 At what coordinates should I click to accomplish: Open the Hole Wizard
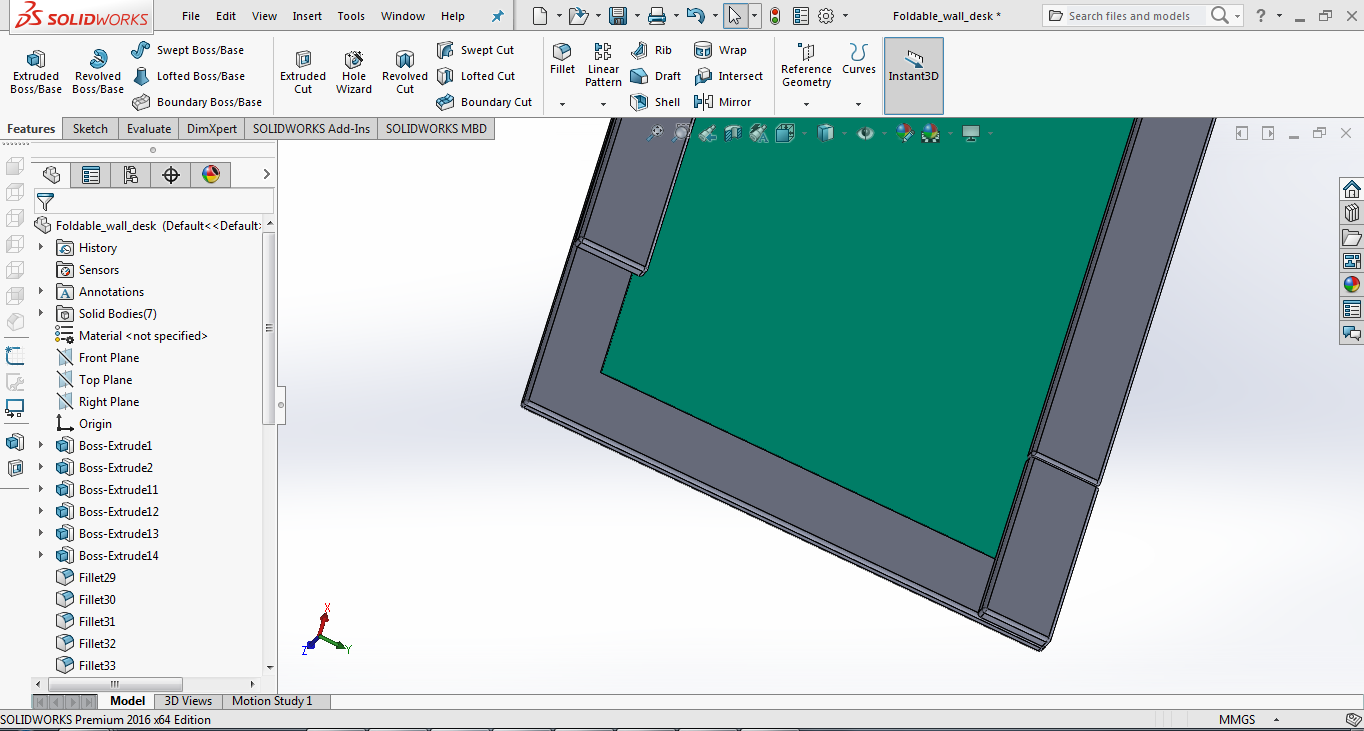point(354,72)
